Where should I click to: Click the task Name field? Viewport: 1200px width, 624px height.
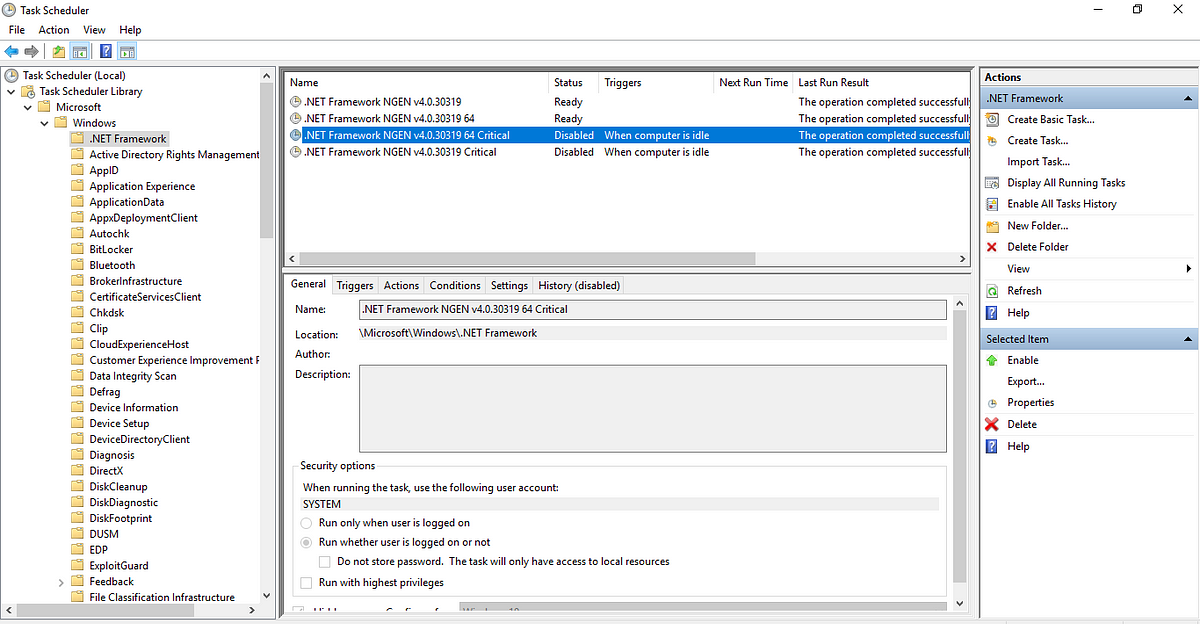click(x=652, y=310)
